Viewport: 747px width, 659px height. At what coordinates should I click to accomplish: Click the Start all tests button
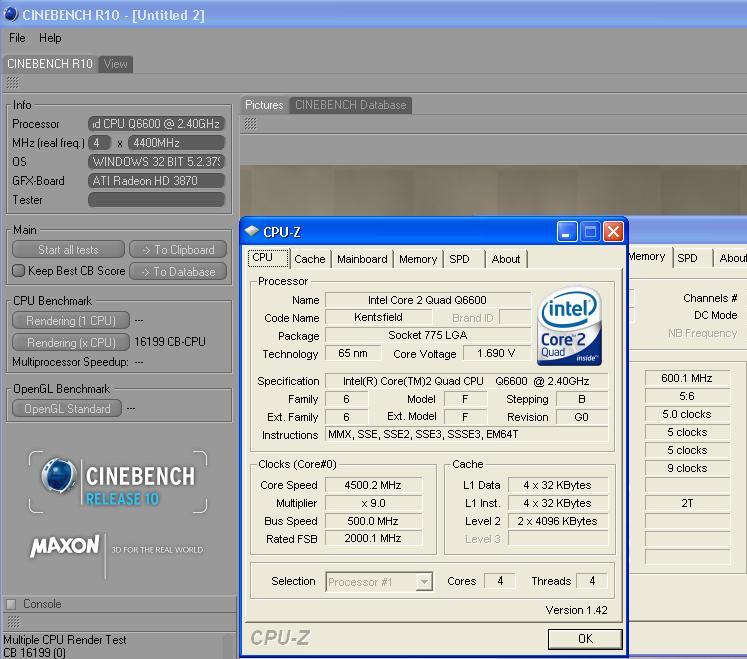tap(68, 250)
